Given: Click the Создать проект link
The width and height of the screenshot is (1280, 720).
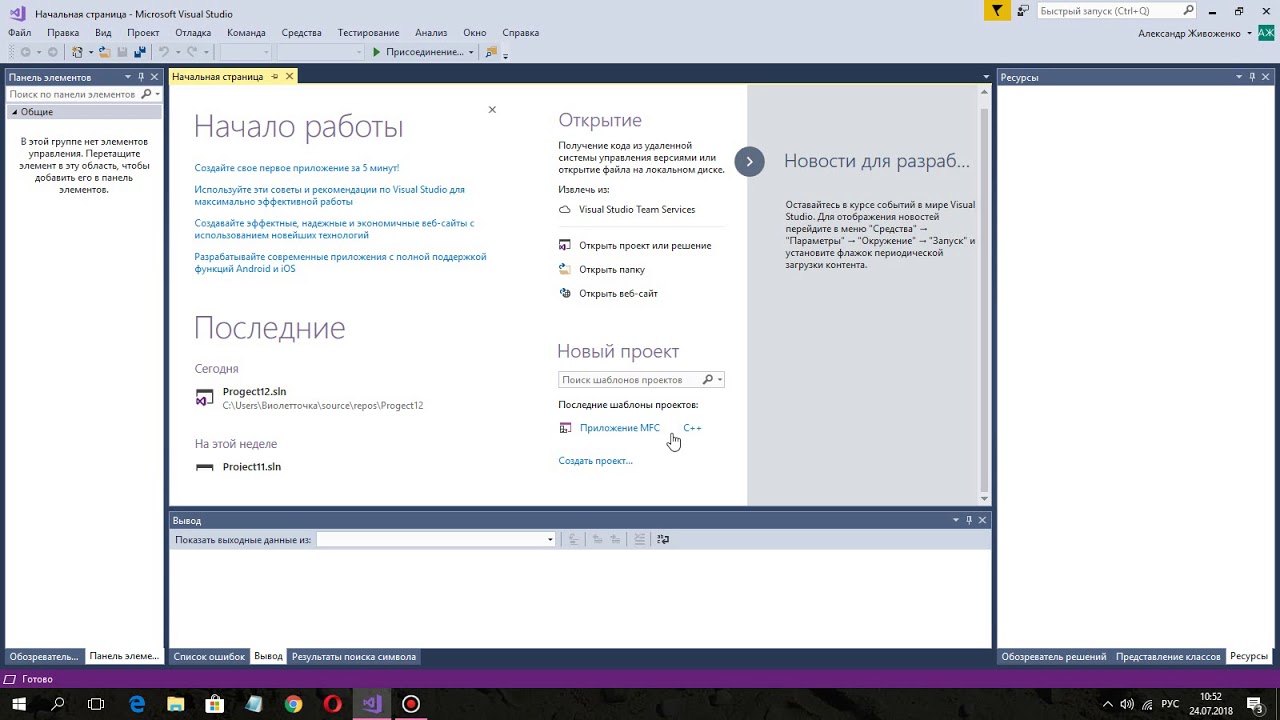Looking at the screenshot, I should (x=595, y=461).
